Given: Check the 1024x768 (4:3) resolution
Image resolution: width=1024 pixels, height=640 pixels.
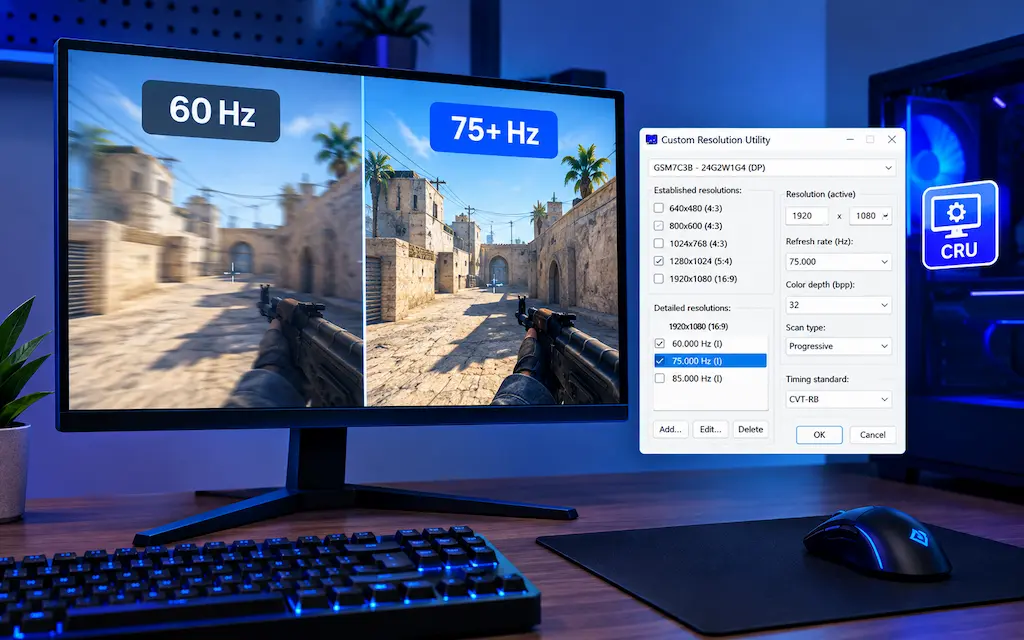Looking at the screenshot, I should 659,244.
